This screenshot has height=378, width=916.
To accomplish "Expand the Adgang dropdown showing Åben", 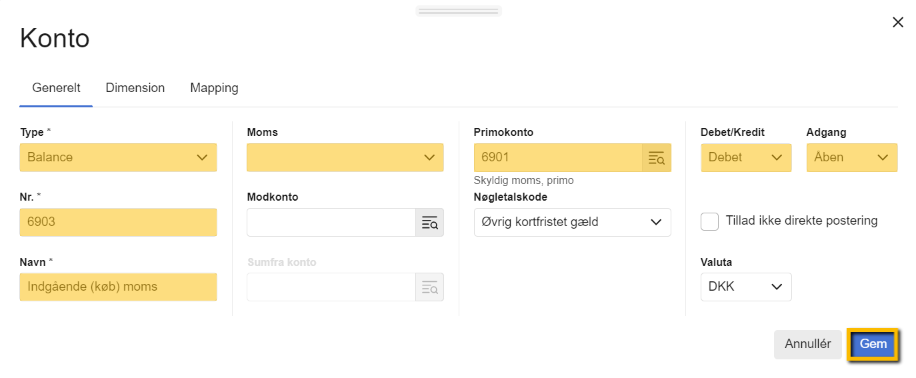I will pyautogui.click(x=852, y=158).
